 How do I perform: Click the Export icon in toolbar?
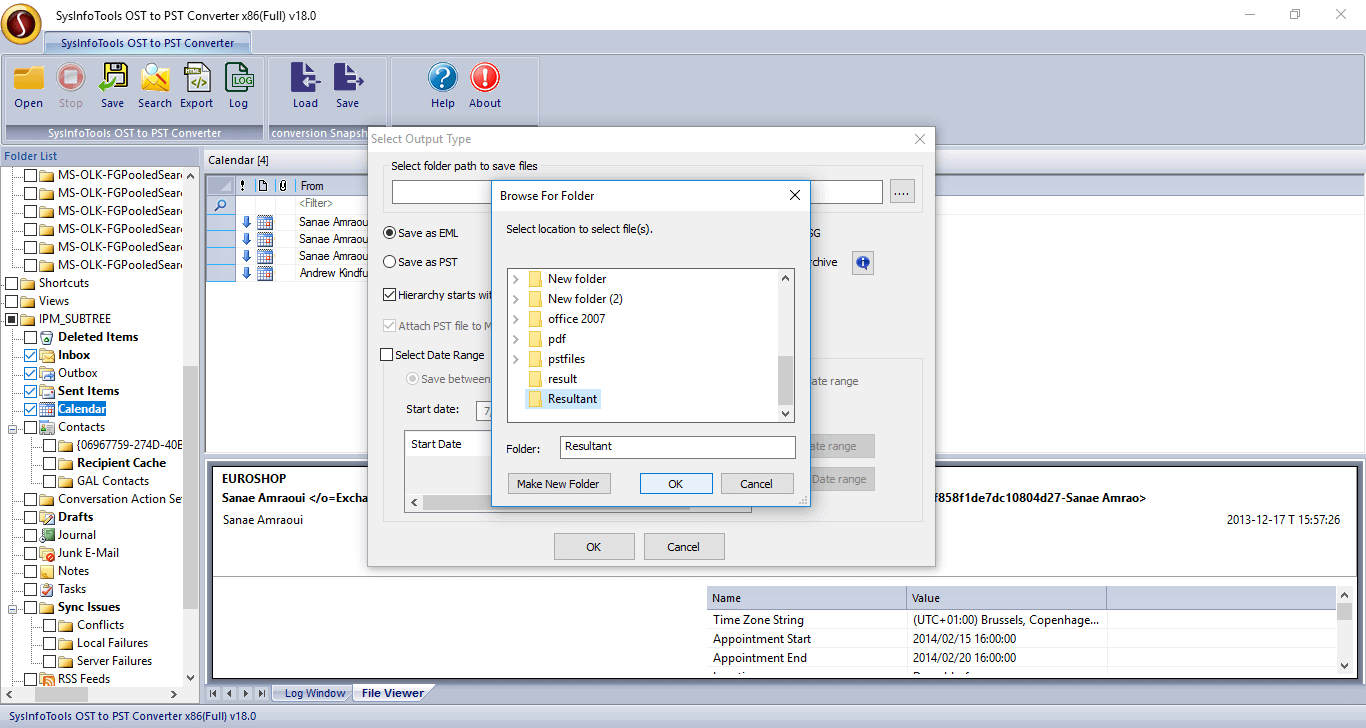pyautogui.click(x=197, y=78)
